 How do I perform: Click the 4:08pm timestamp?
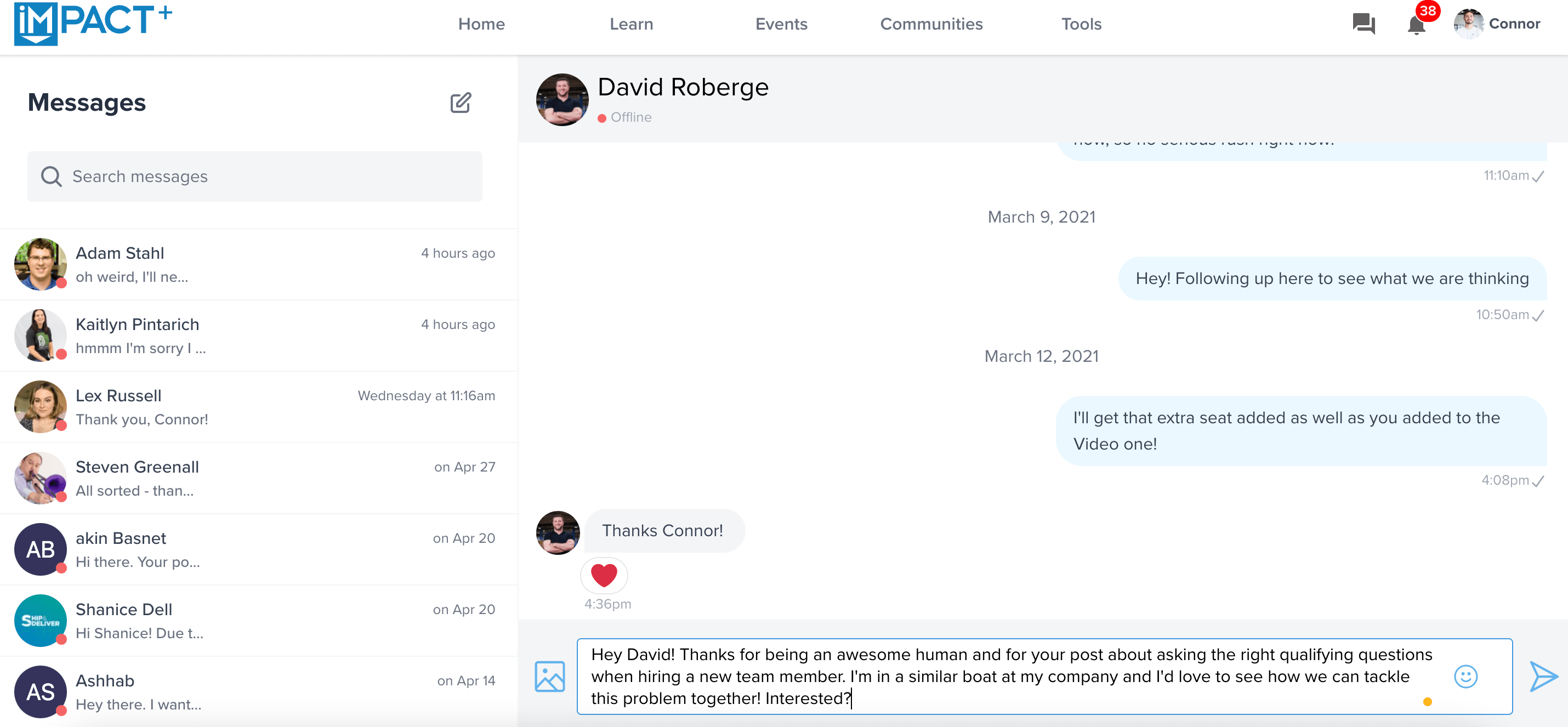point(1505,480)
